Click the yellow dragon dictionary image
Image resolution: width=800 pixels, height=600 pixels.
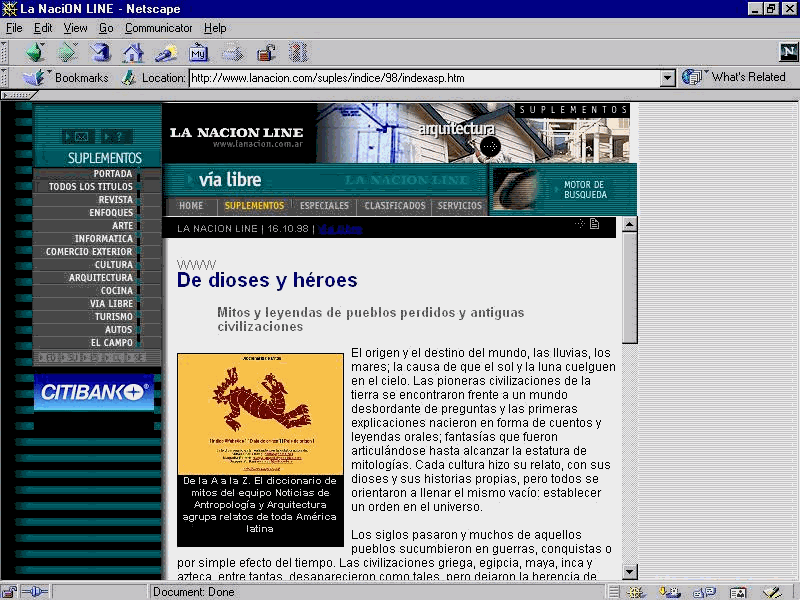(x=260, y=414)
